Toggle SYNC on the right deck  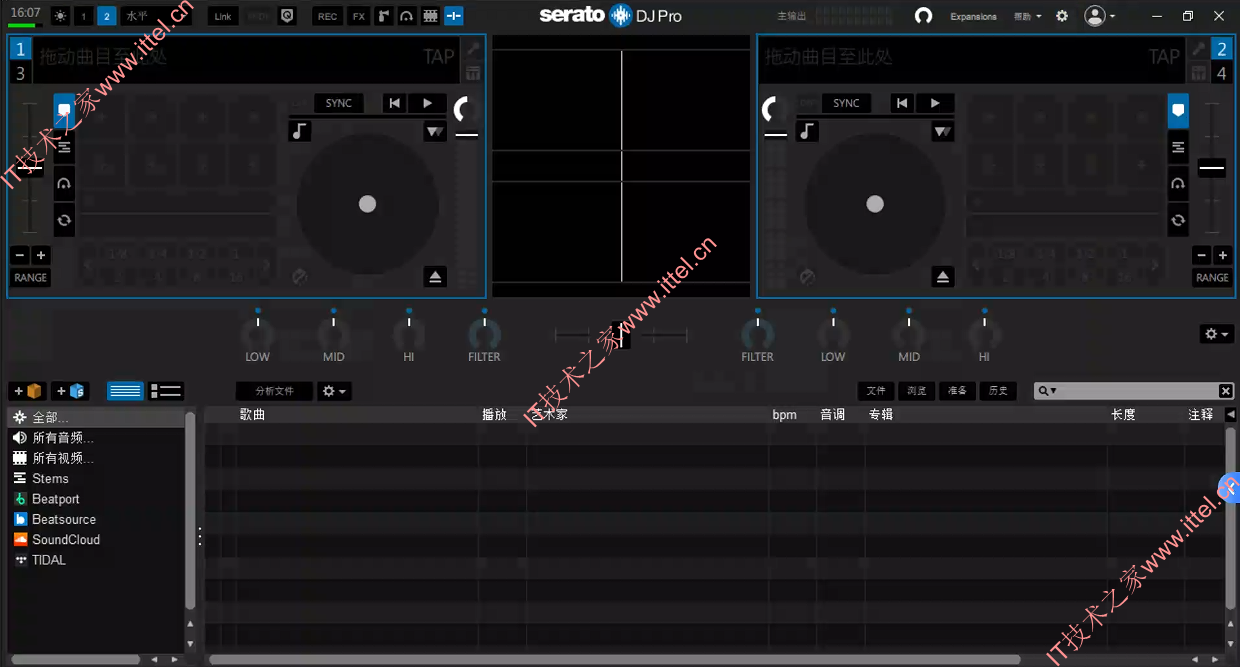coord(846,103)
